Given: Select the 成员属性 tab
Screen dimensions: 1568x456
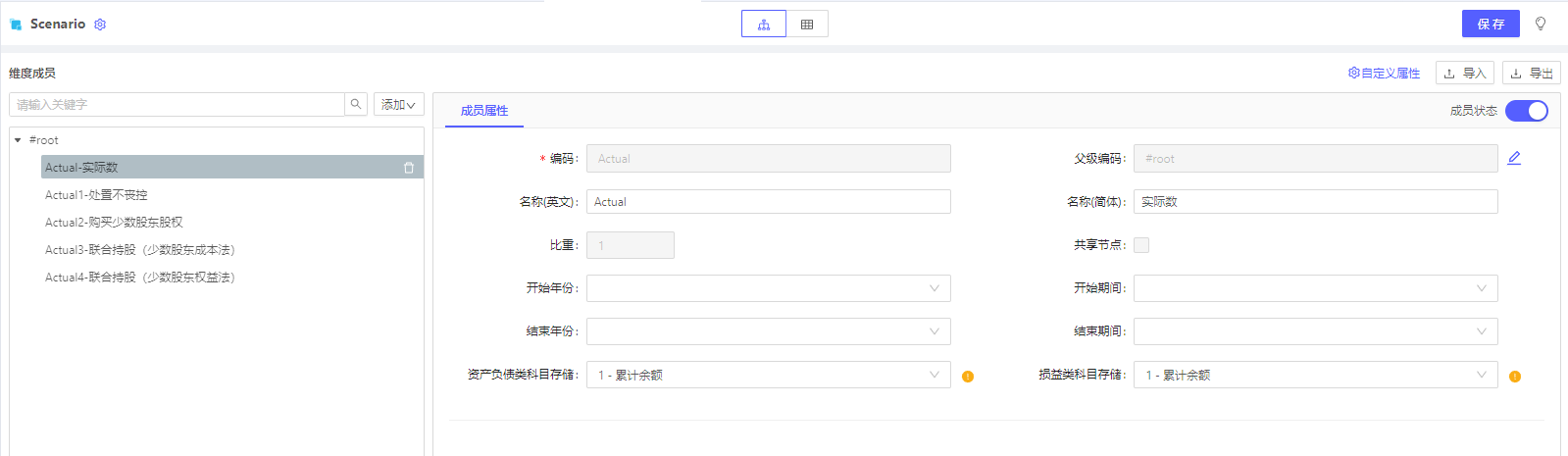Looking at the screenshot, I should pyautogui.click(x=484, y=111).
